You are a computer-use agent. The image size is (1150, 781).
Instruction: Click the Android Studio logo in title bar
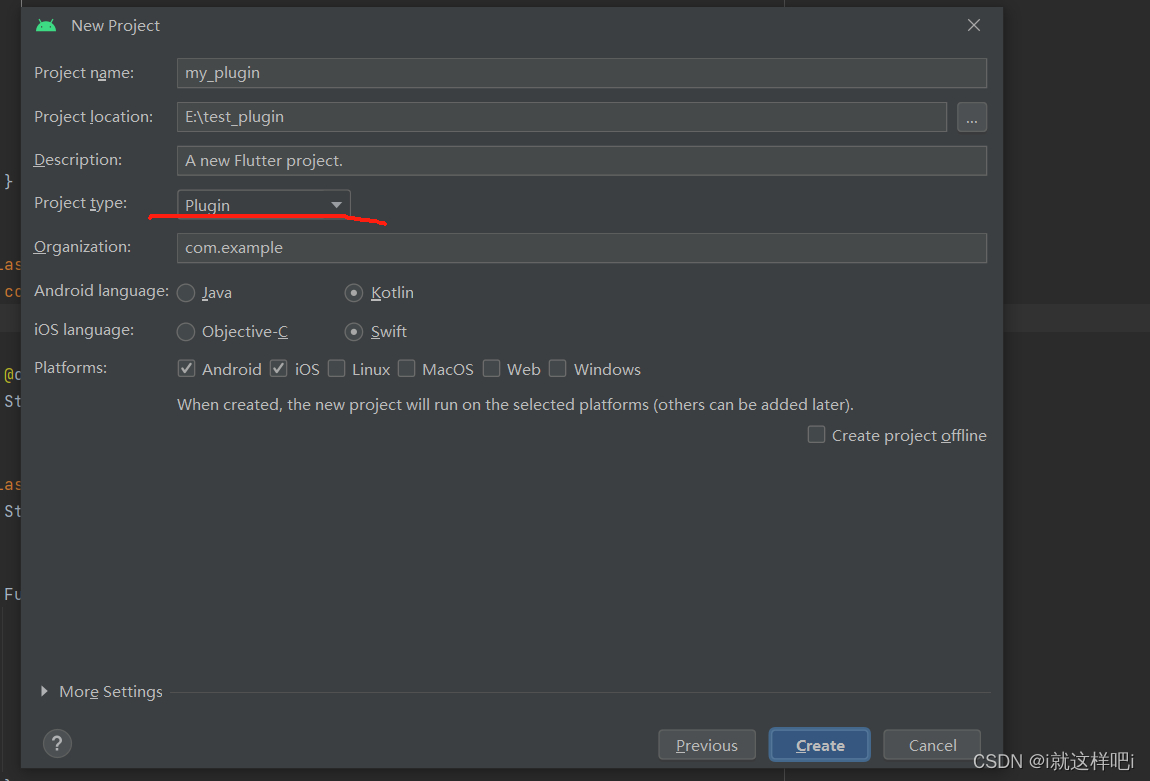(45, 26)
